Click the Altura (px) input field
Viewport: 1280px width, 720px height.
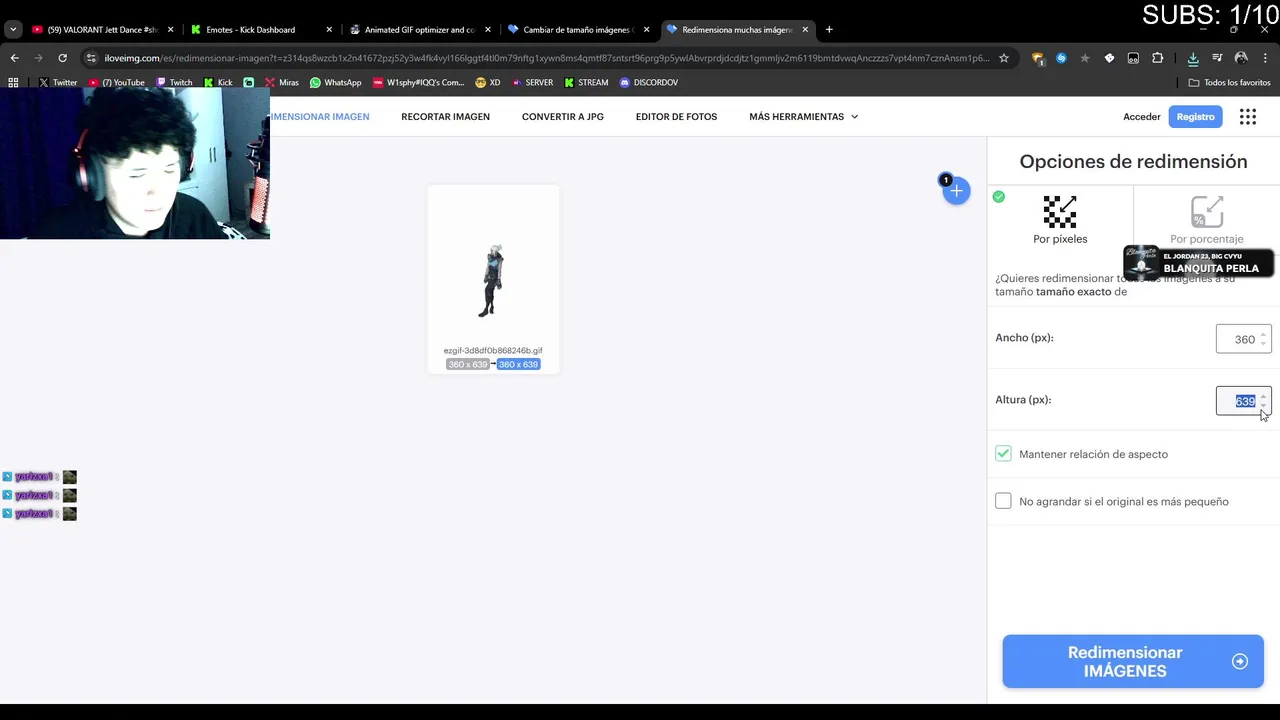(1243, 401)
